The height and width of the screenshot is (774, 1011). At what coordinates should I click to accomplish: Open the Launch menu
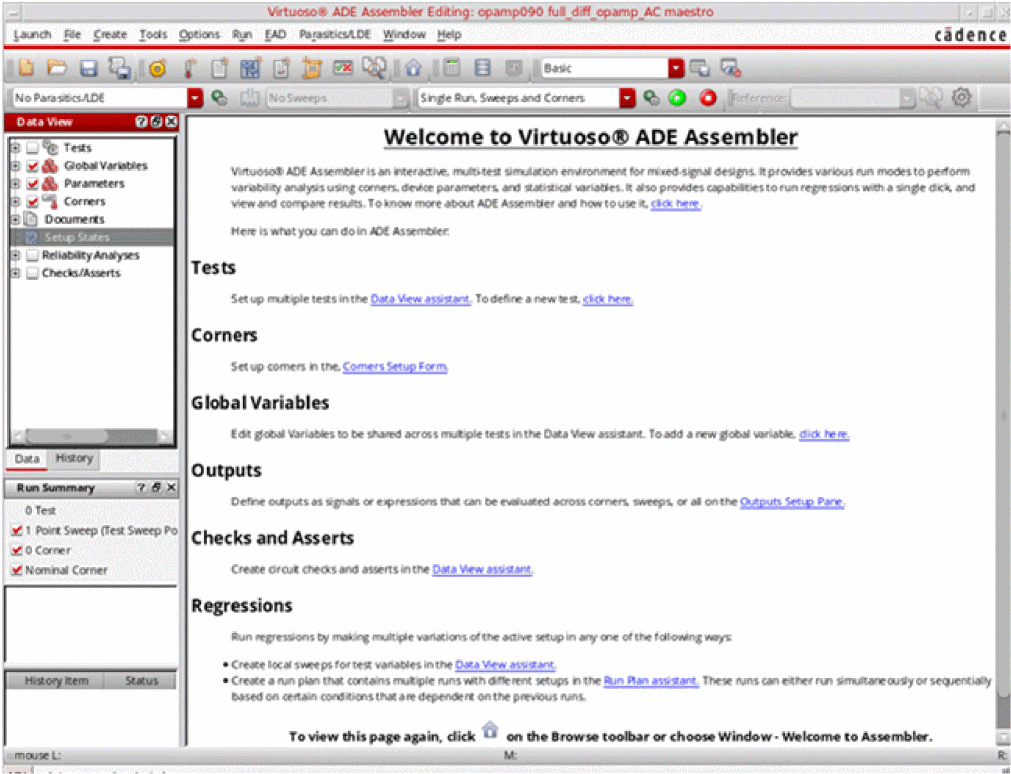[x=32, y=34]
